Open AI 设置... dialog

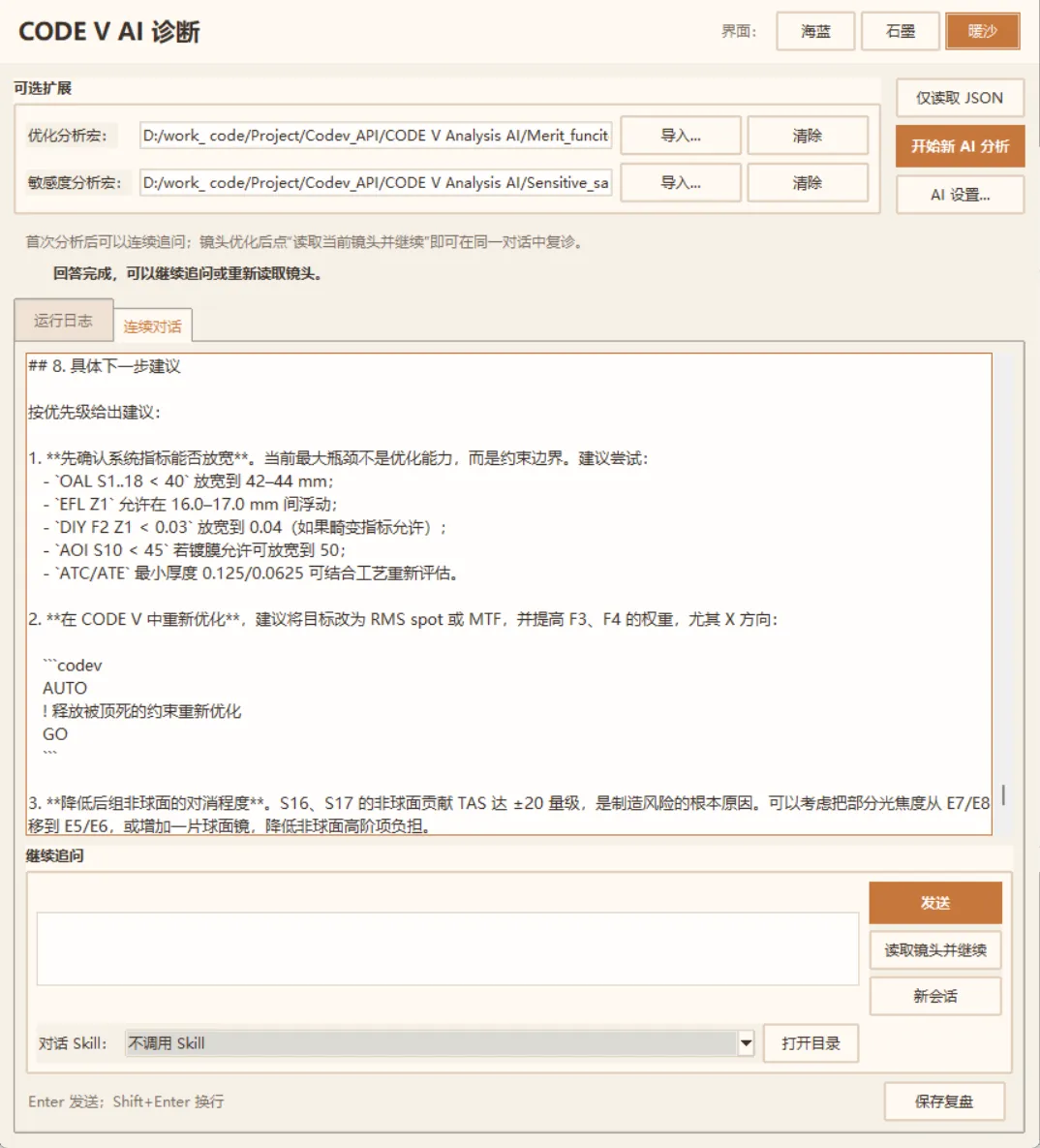960,195
